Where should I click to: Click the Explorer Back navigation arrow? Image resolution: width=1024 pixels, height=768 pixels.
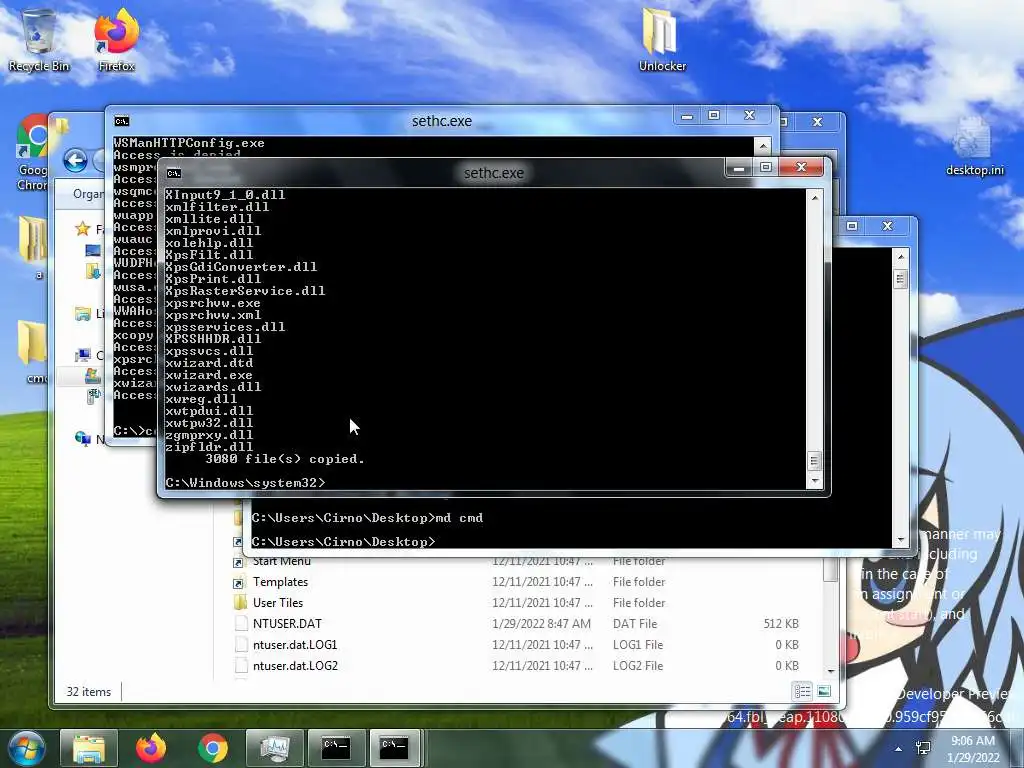pos(76,160)
